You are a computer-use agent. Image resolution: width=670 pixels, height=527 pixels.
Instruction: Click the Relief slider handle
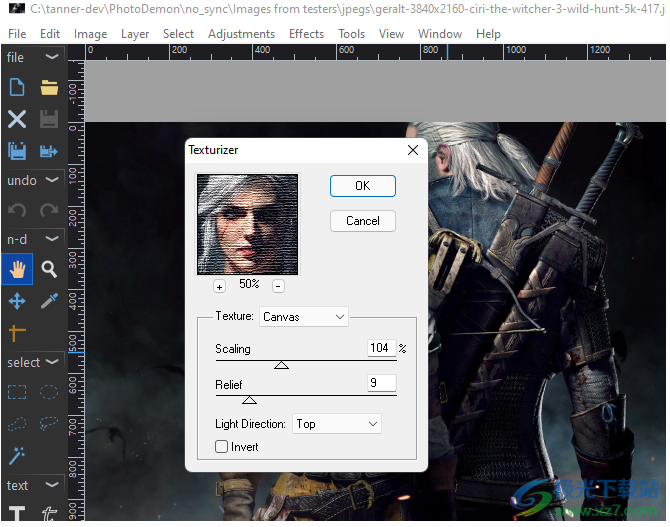click(x=250, y=400)
